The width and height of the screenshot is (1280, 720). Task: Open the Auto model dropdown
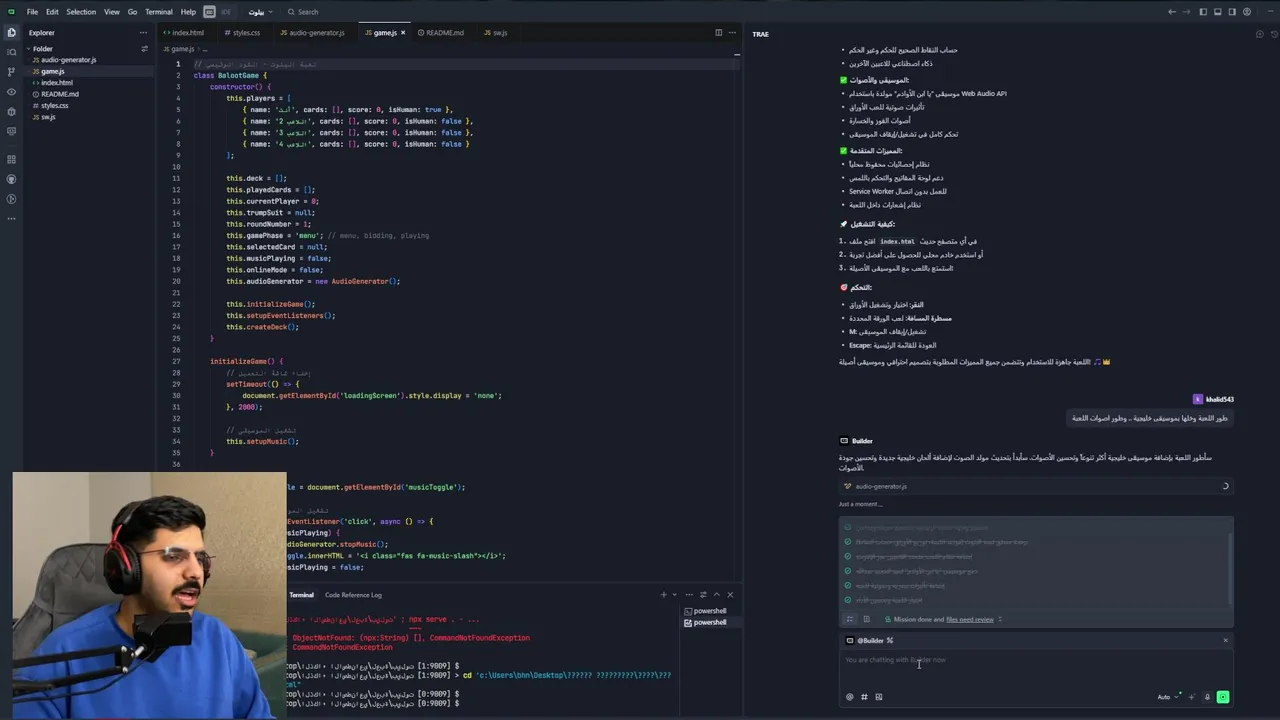pyautogui.click(x=1166, y=697)
